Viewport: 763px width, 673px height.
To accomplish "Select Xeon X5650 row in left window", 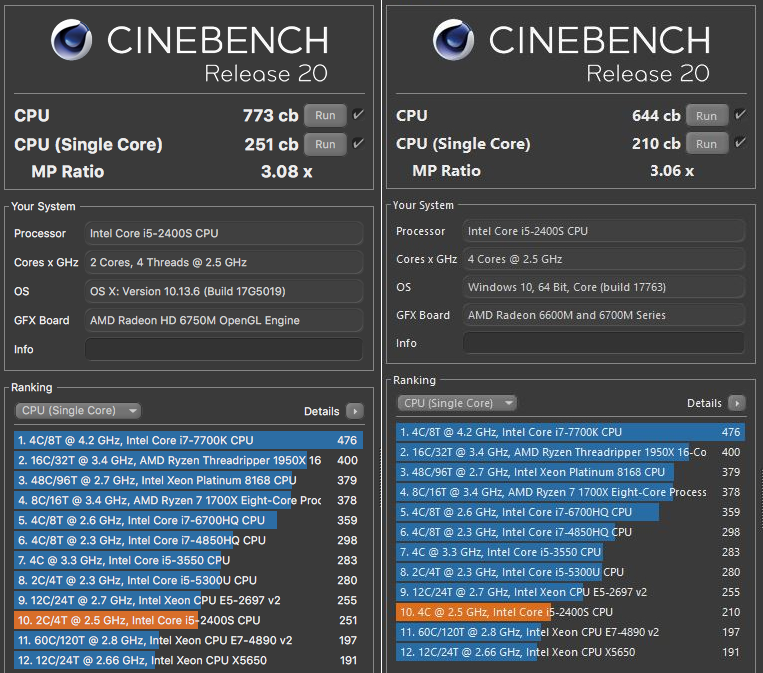I will (x=188, y=660).
